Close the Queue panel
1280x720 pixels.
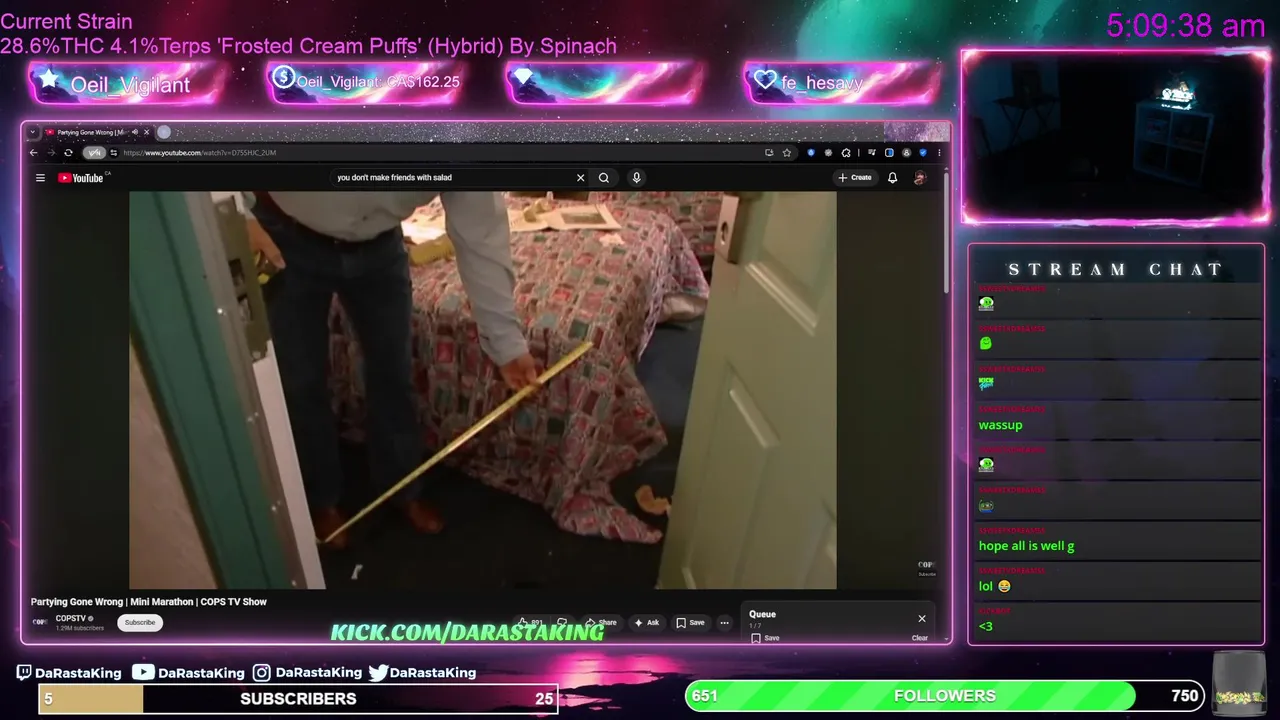pos(922,619)
